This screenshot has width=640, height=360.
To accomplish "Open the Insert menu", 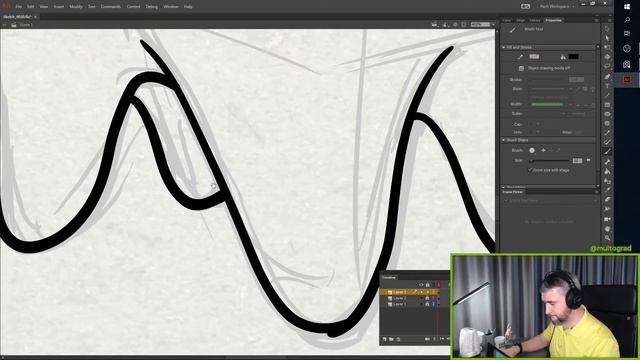I will [x=59, y=7].
